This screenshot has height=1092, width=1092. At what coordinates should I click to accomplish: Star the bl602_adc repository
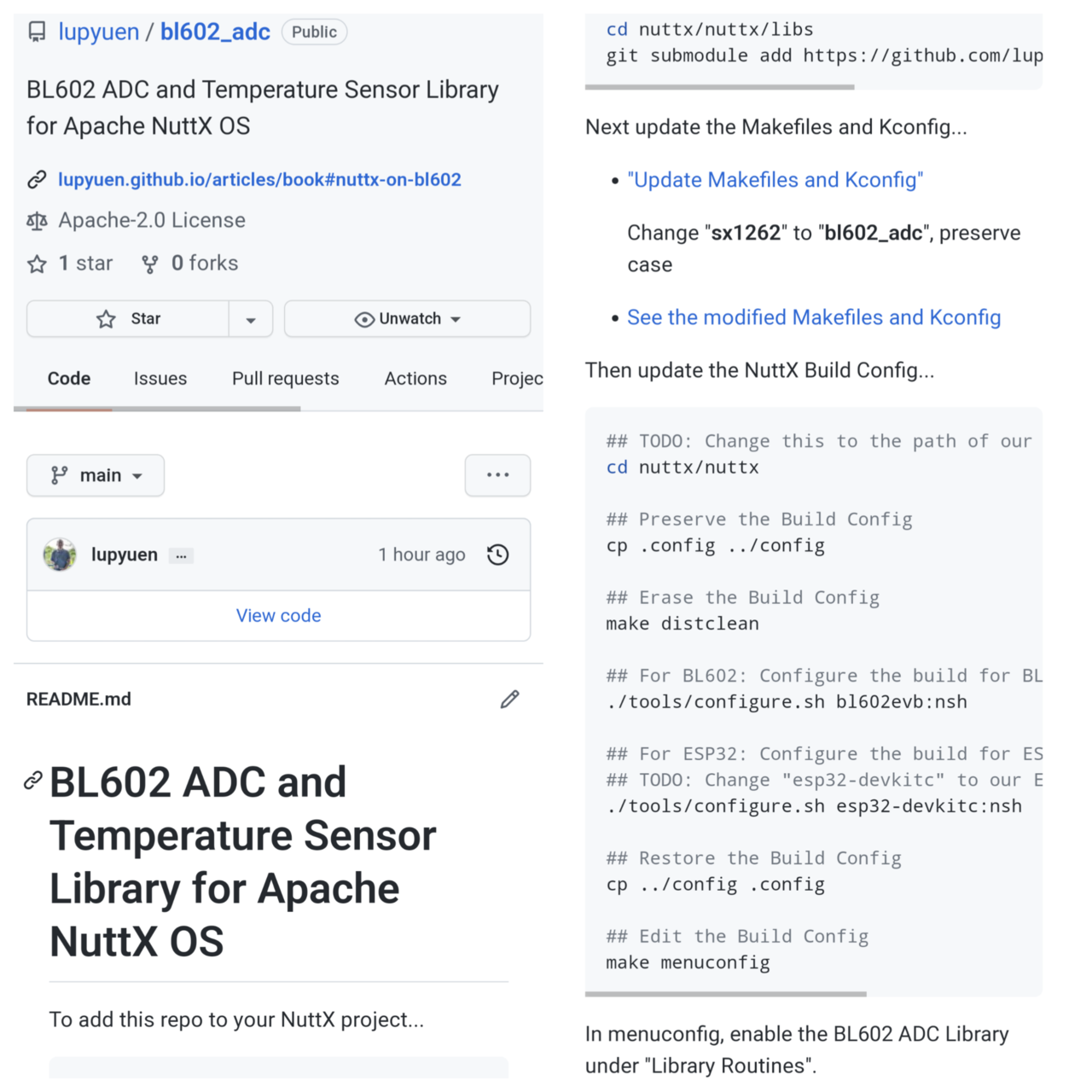tap(128, 319)
